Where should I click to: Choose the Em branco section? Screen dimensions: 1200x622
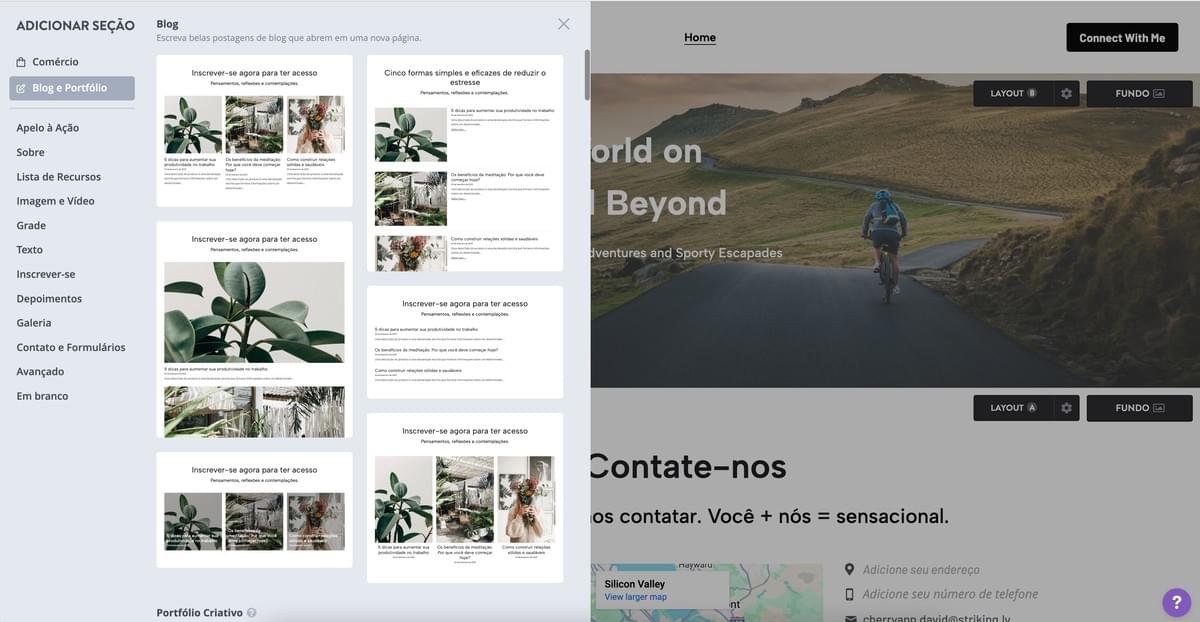(42, 396)
